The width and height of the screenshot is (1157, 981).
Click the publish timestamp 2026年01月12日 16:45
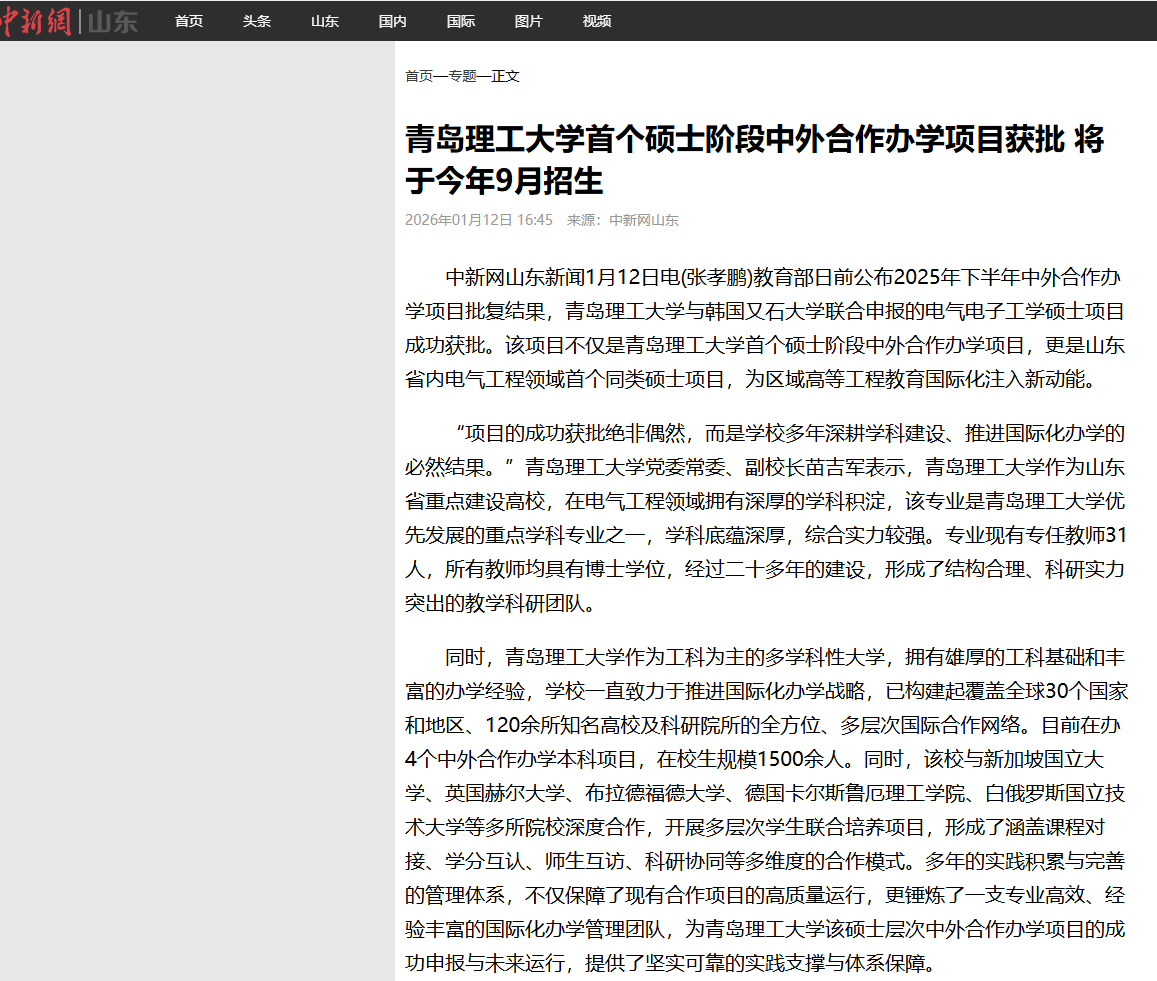click(479, 220)
